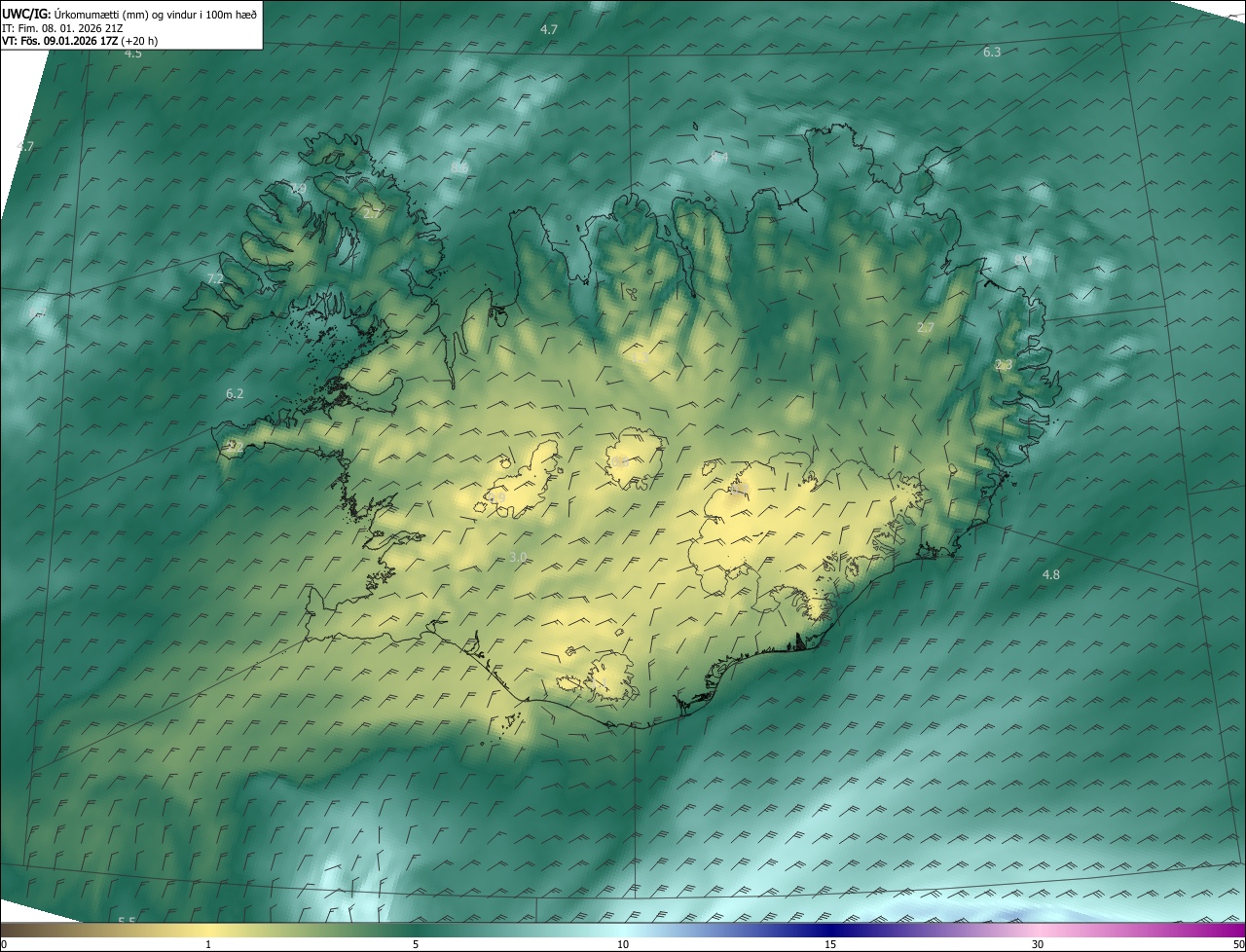This screenshot has width=1246, height=952.
Task: Click the 5.5 value label
Action: [x=127, y=922]
